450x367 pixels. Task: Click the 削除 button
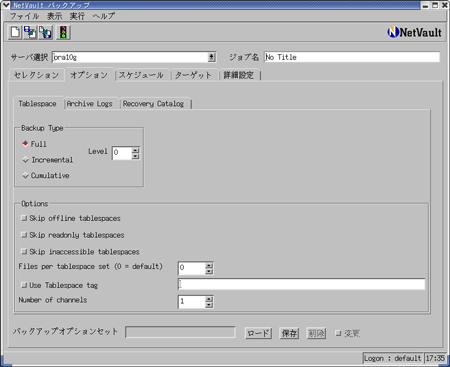point(316,333)
